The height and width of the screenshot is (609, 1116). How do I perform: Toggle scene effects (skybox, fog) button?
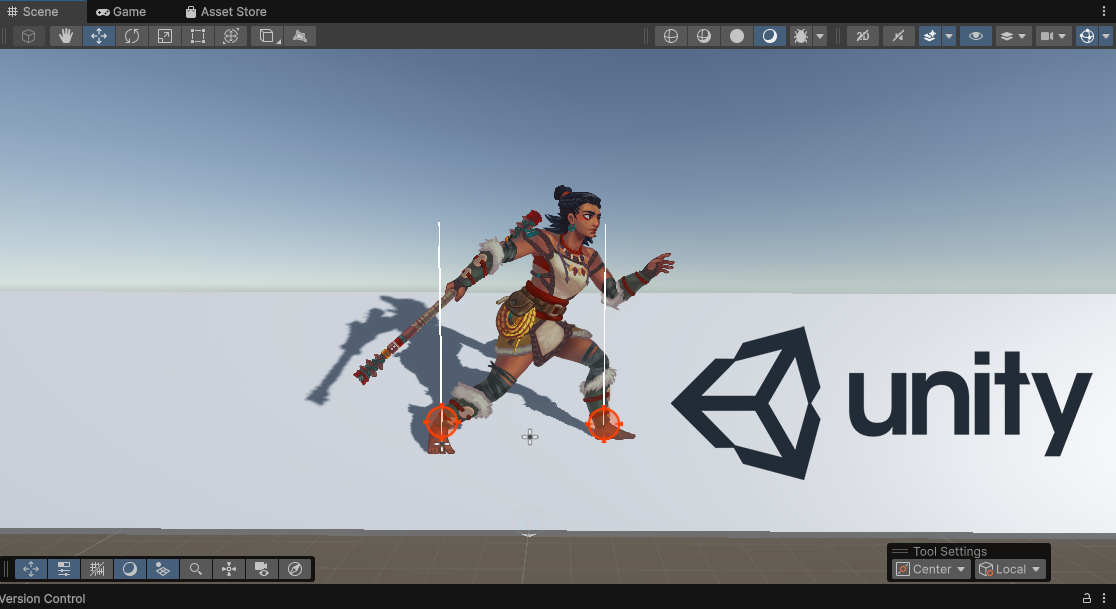point(930,36)
